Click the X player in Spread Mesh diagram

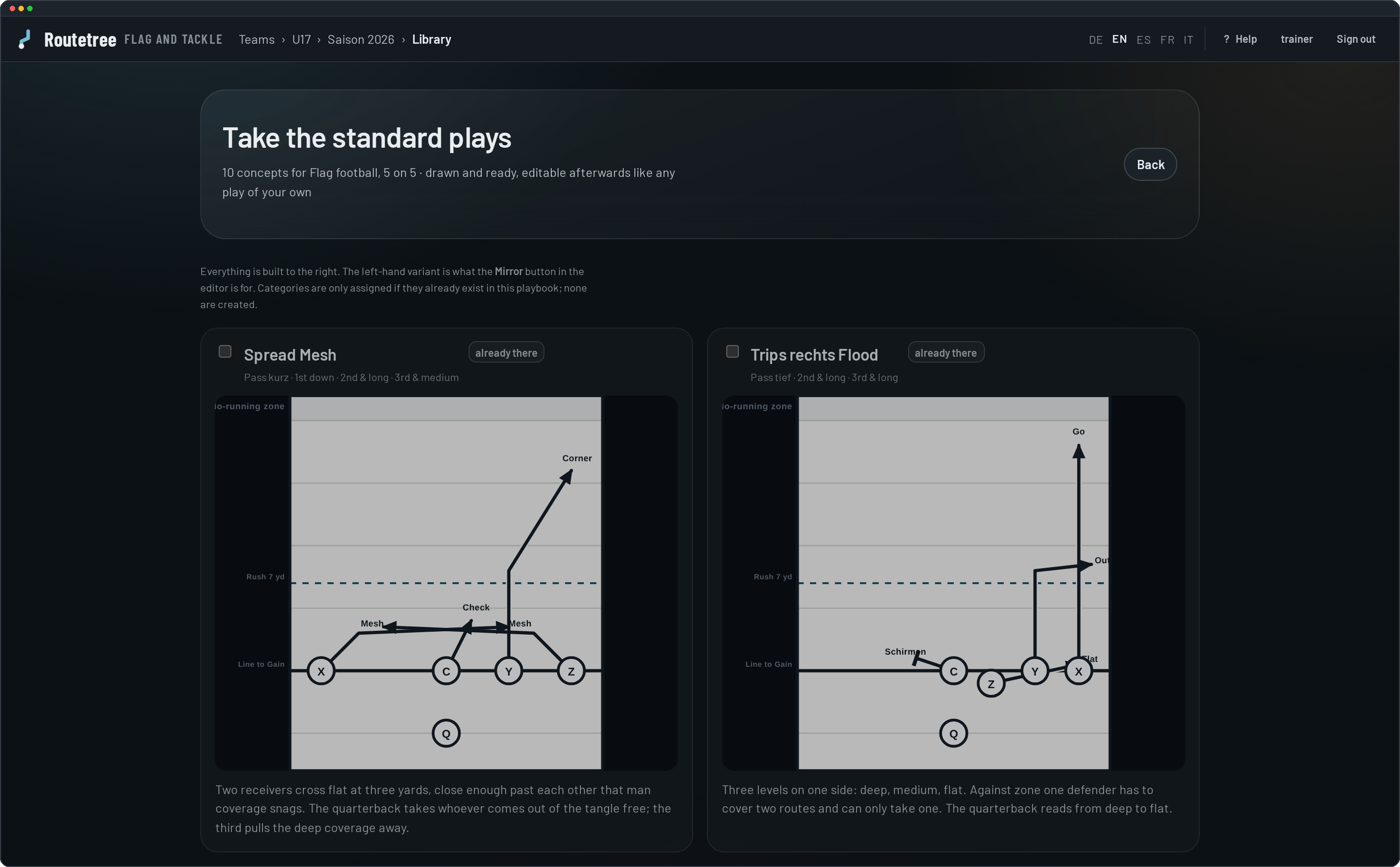(321, 671)
